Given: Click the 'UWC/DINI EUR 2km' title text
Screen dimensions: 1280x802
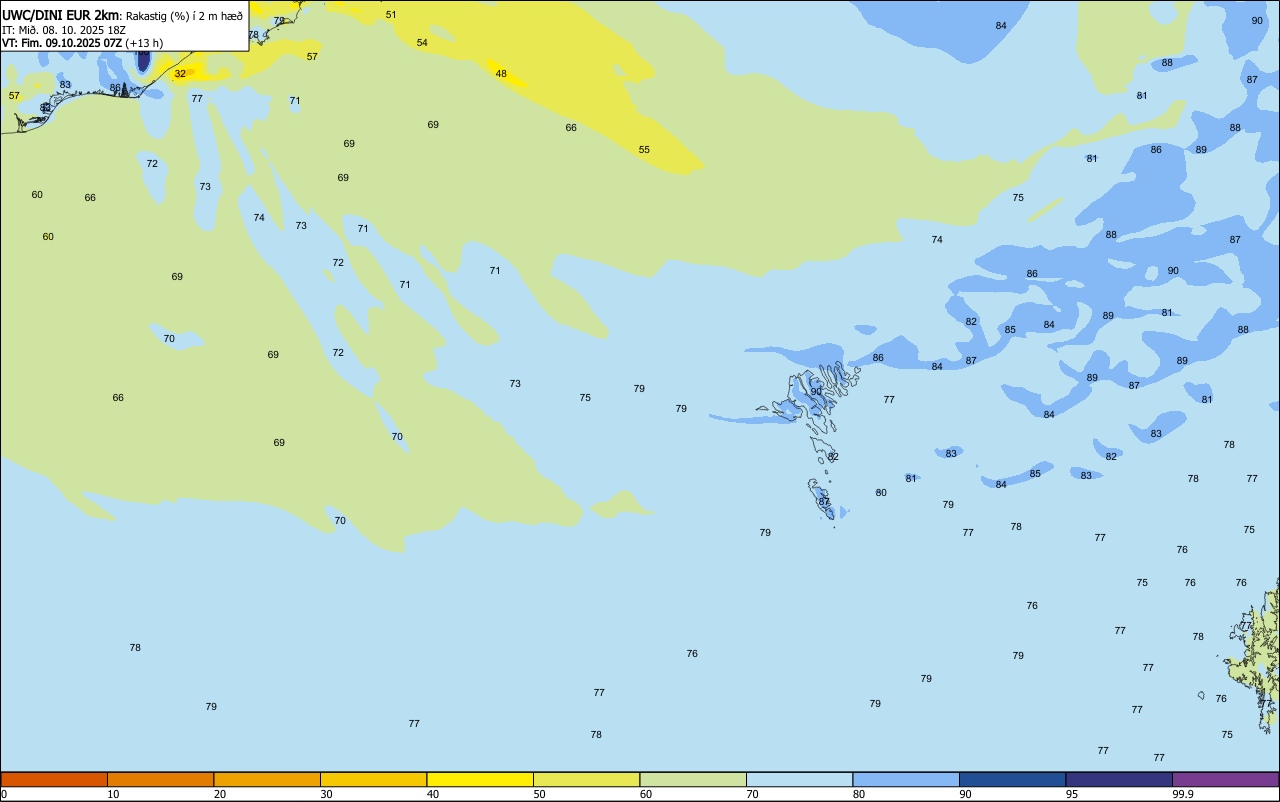Looking at the screenshot, I should [x=61, y=15].
